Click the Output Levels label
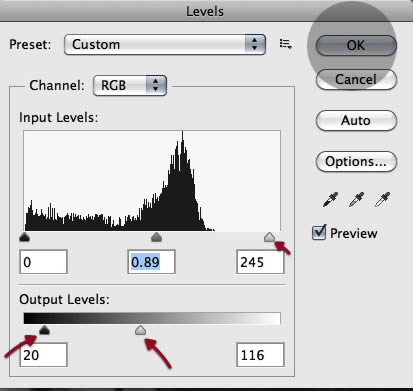The width and height of the screenshot is (413, 391). (64, 299)
